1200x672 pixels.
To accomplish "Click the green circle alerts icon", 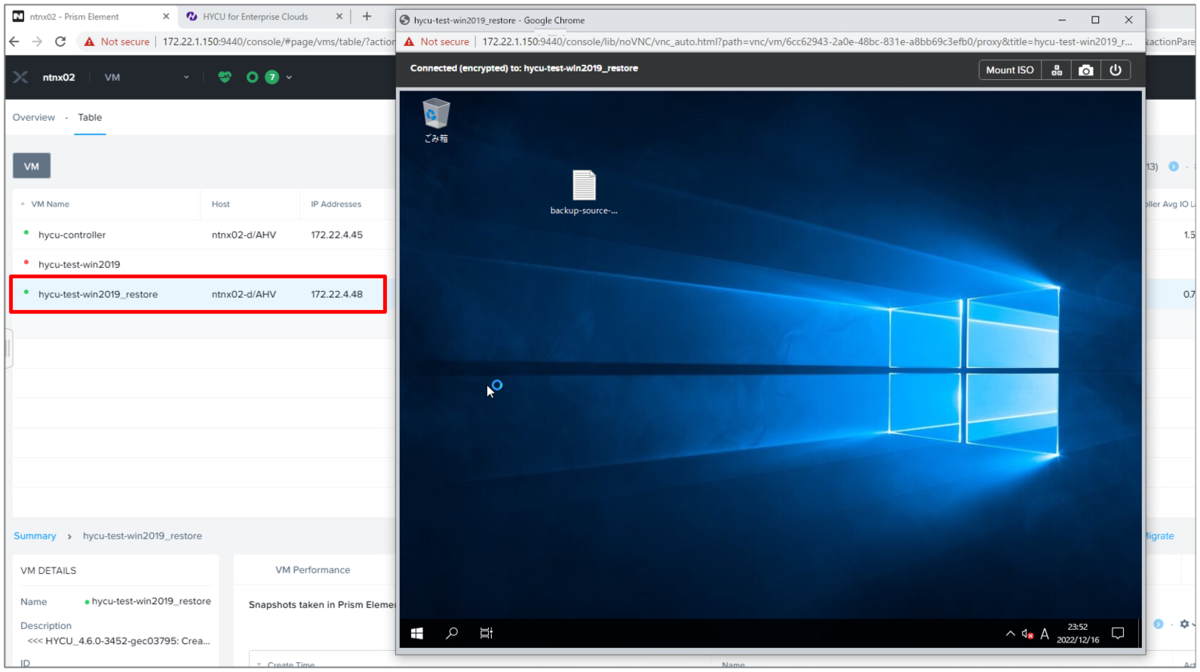I will pyautogui.click(x=252, y=77).
